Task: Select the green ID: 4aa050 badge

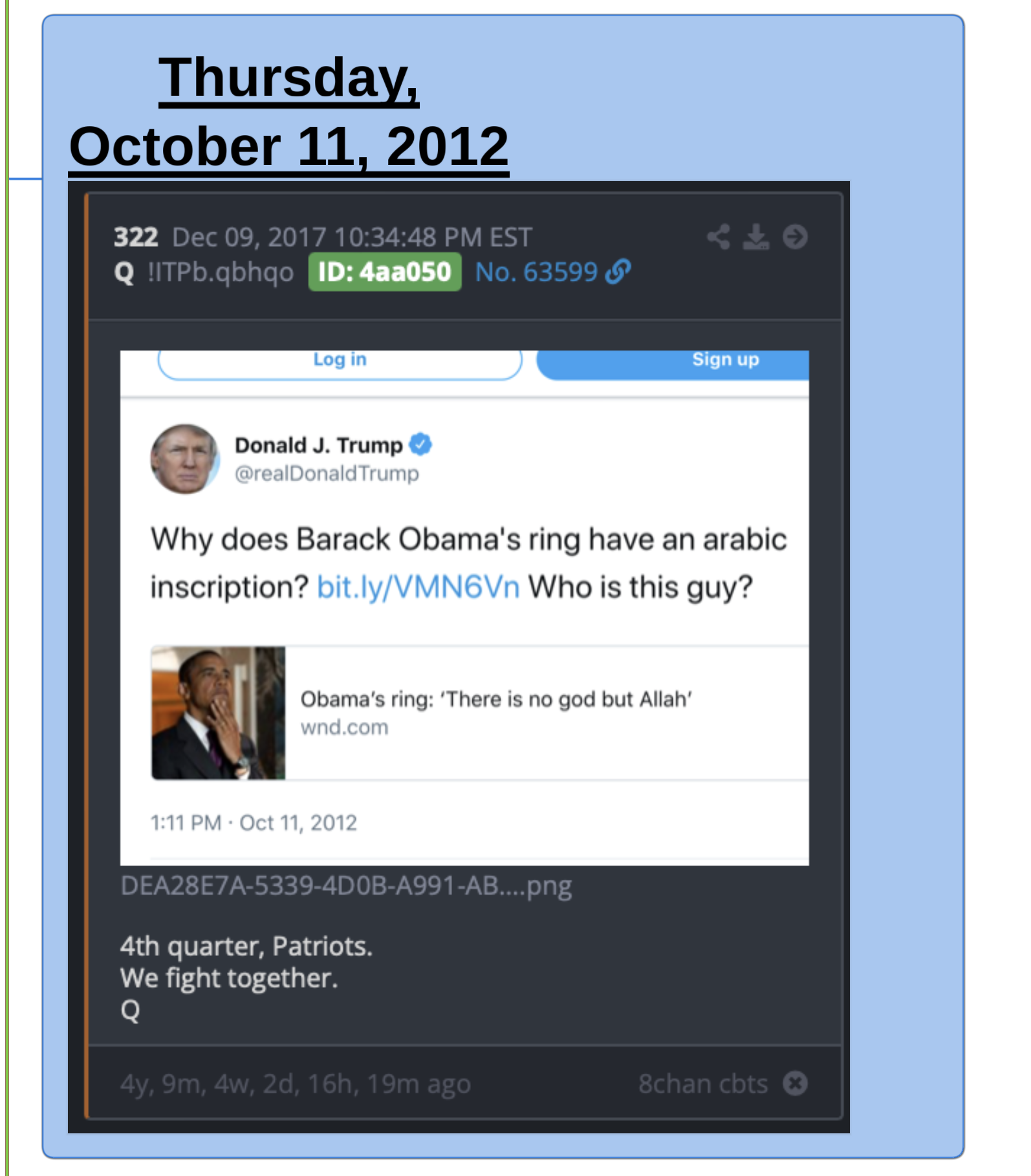Action: 385,272
